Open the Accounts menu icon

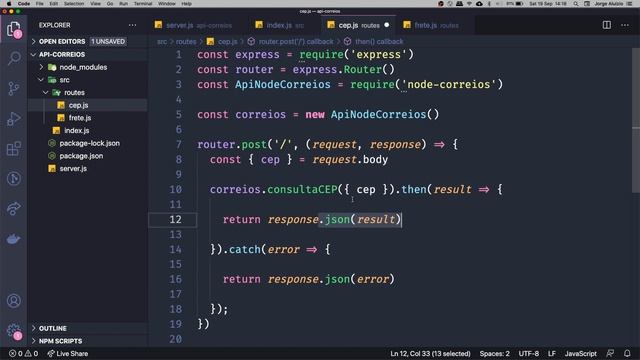tap(14, 301)
